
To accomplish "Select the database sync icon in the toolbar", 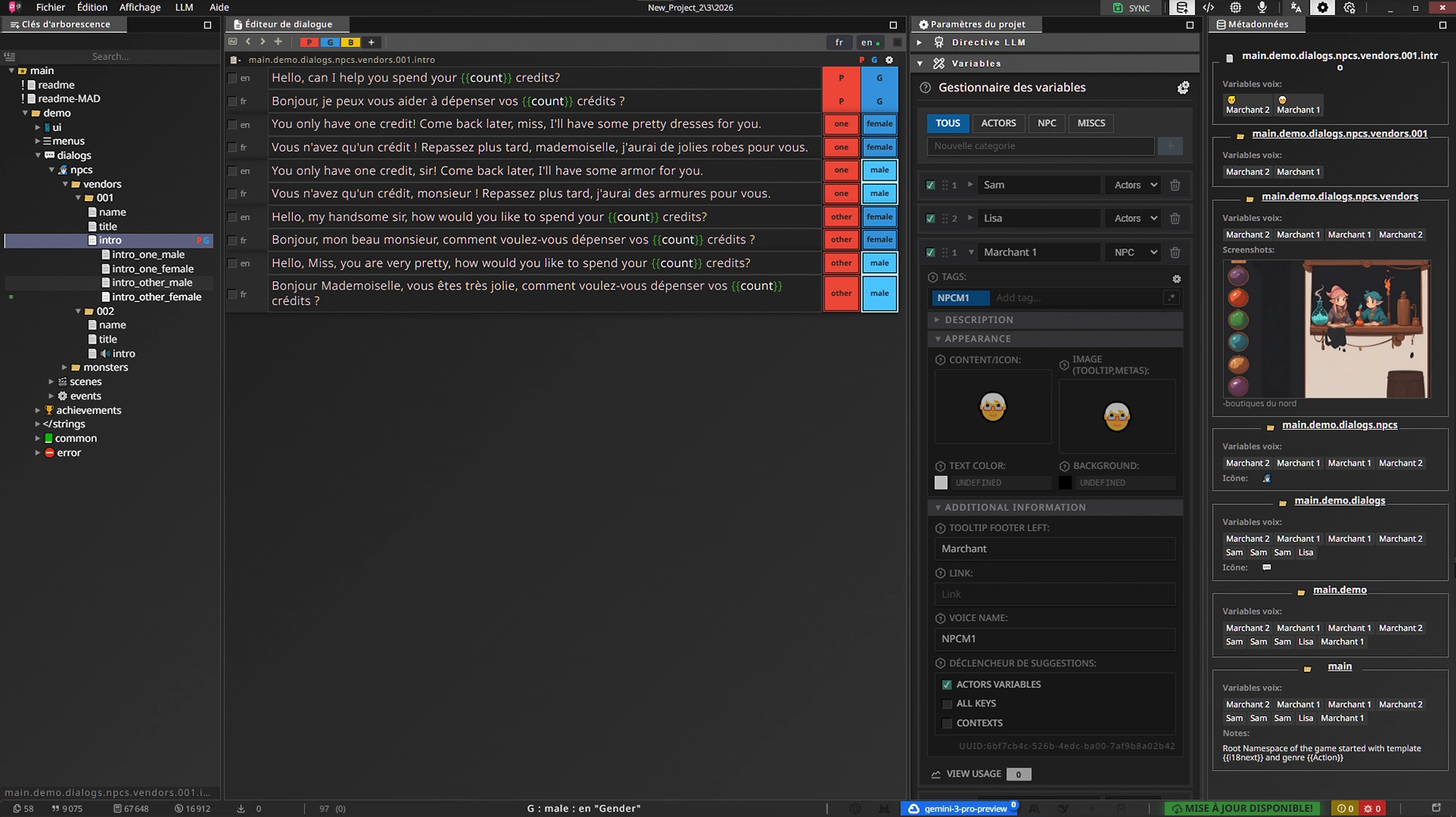I will tap(1181, 8).
